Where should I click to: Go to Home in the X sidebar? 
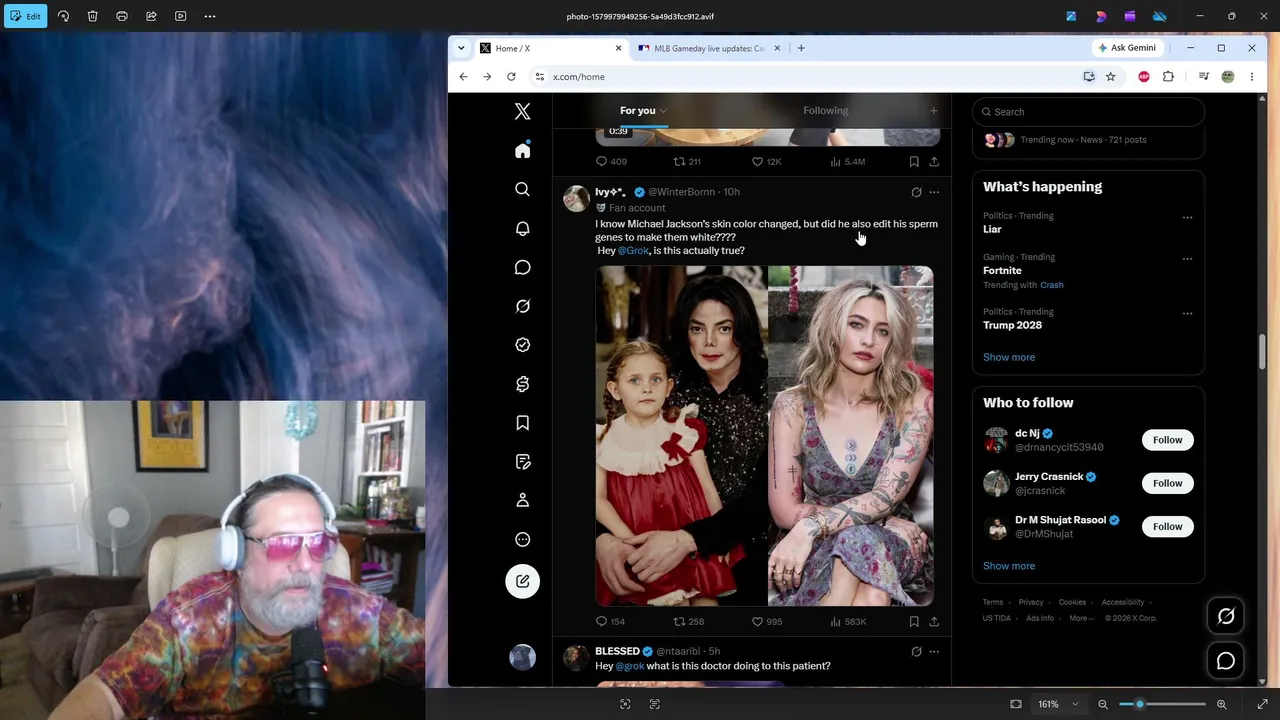pos(522,150)
